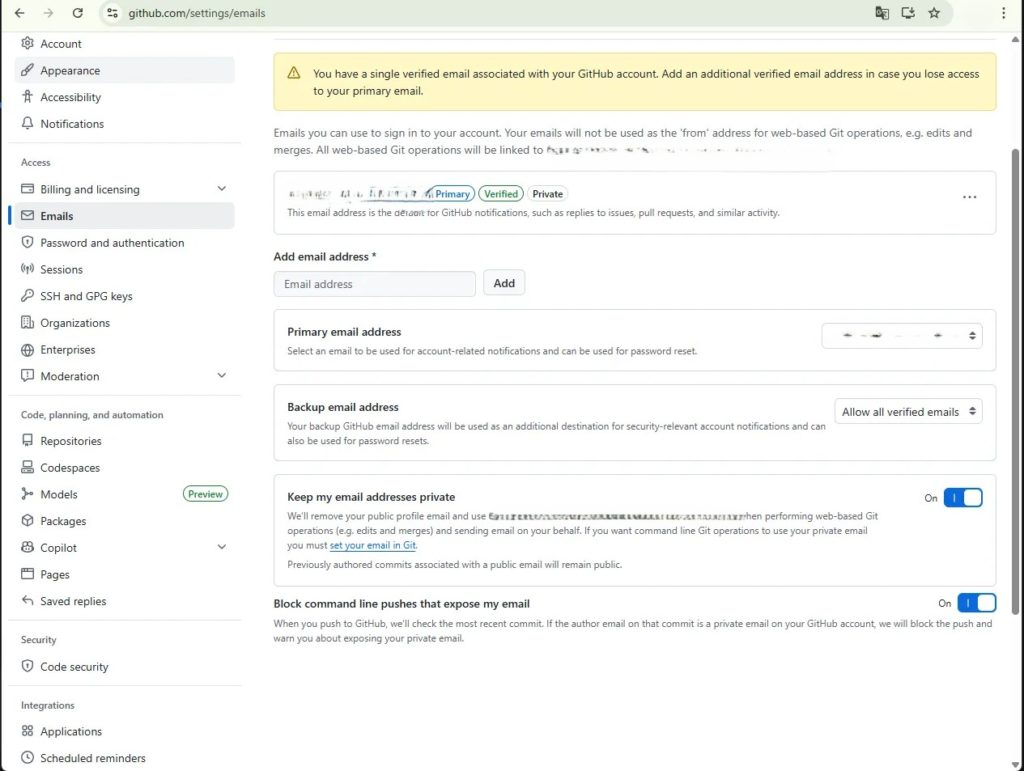Follow the 'set your email in Git' link
Screen dimensions: 1024x771
tap(373, 546)
